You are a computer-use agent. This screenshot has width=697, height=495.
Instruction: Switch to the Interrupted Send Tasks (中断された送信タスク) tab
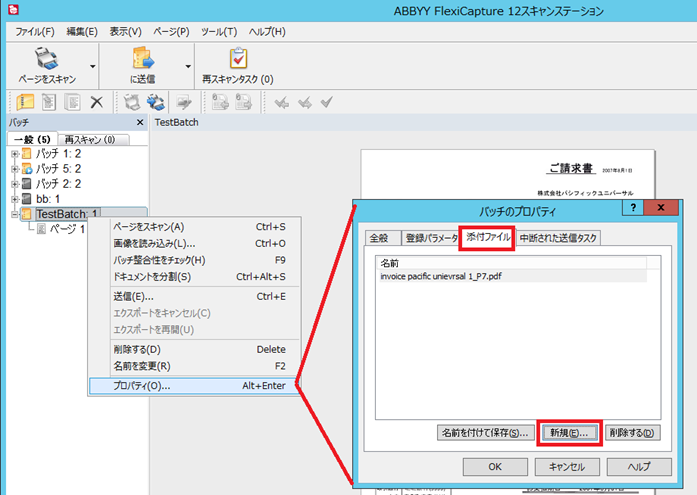pyautogui.click(x=558, y=238)
